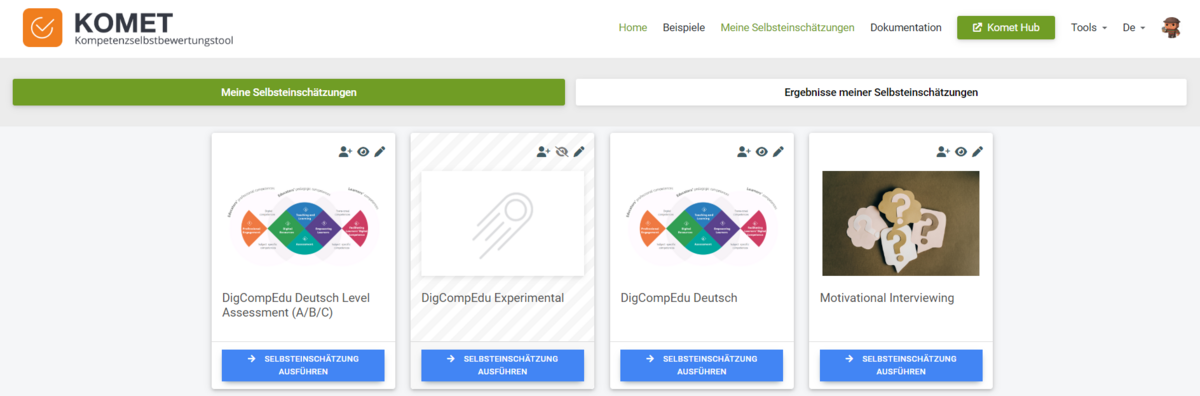Image resolution: width=1200 pixels, height=396 pixels.
Task: Click pencil edit icon on Motivational Interviewing card
Action: point(978,152)
